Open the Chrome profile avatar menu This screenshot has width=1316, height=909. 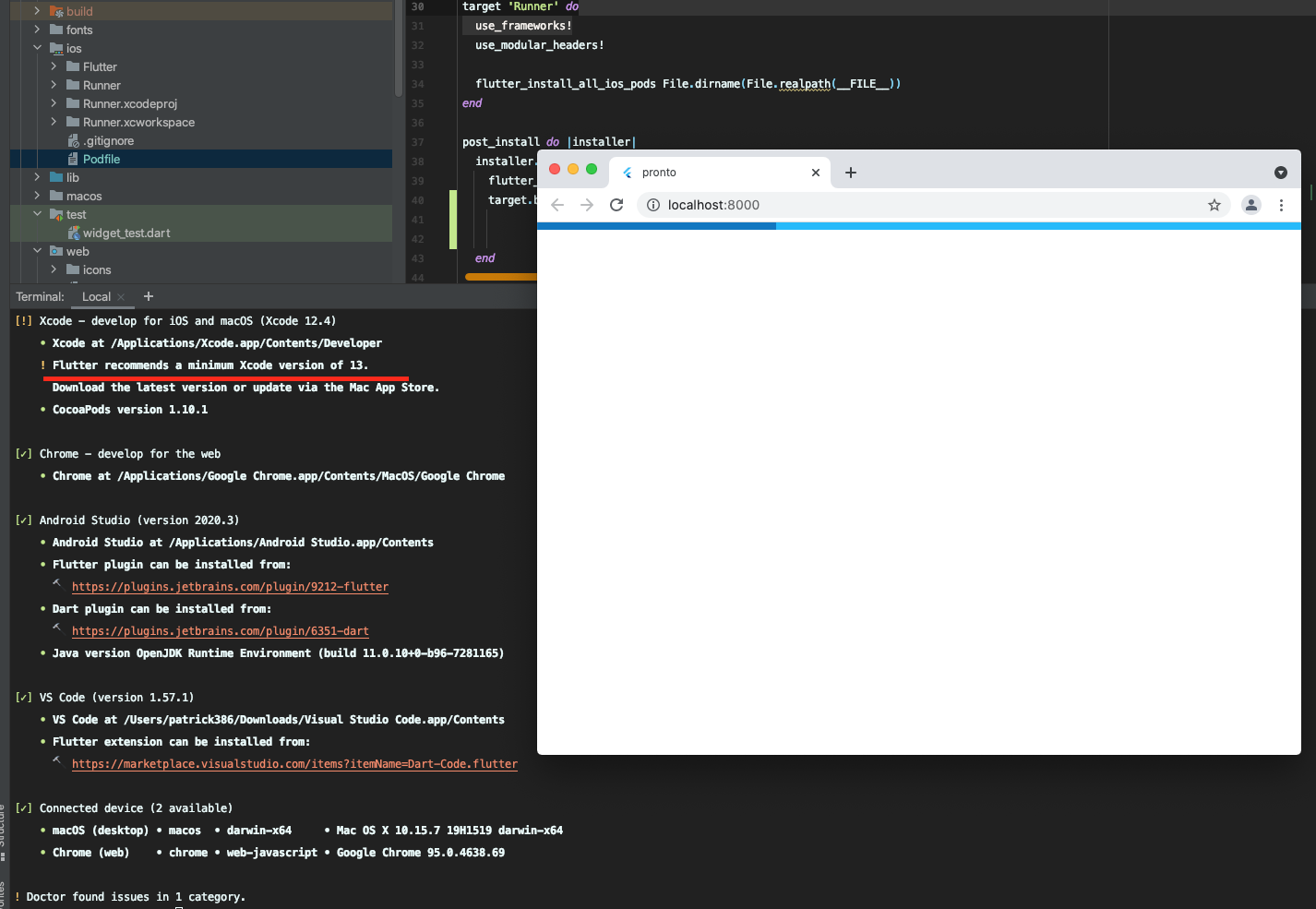(1251, 205)
